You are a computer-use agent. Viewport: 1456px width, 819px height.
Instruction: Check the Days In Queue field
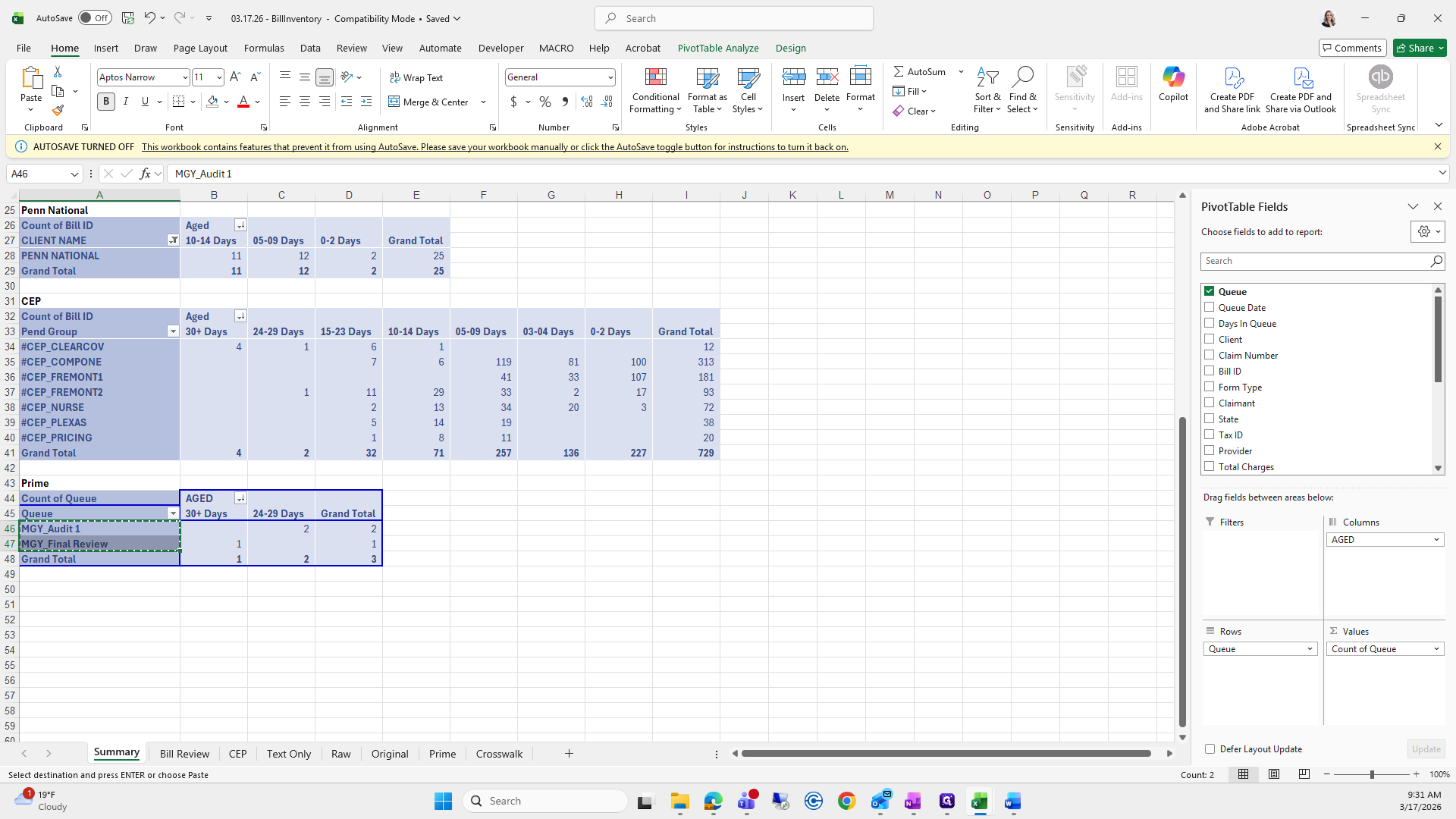(1209, 324)
